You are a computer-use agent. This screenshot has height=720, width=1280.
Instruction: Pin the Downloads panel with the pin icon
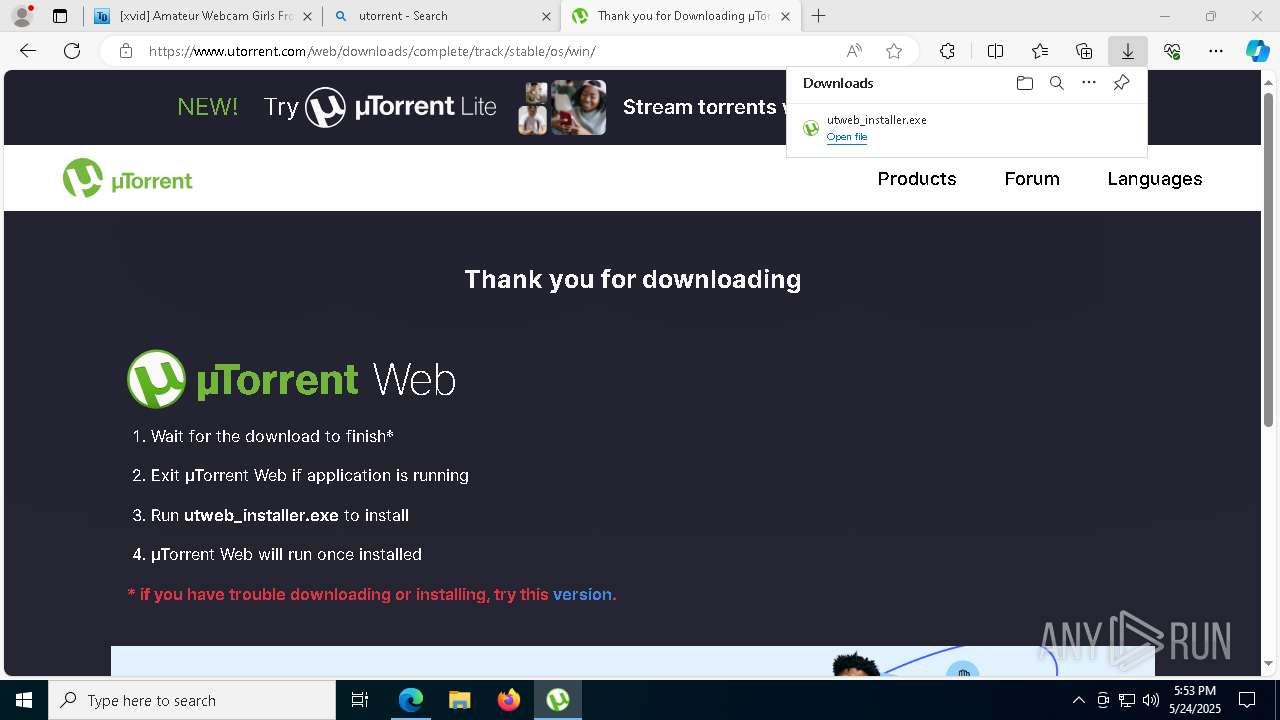1121,83
